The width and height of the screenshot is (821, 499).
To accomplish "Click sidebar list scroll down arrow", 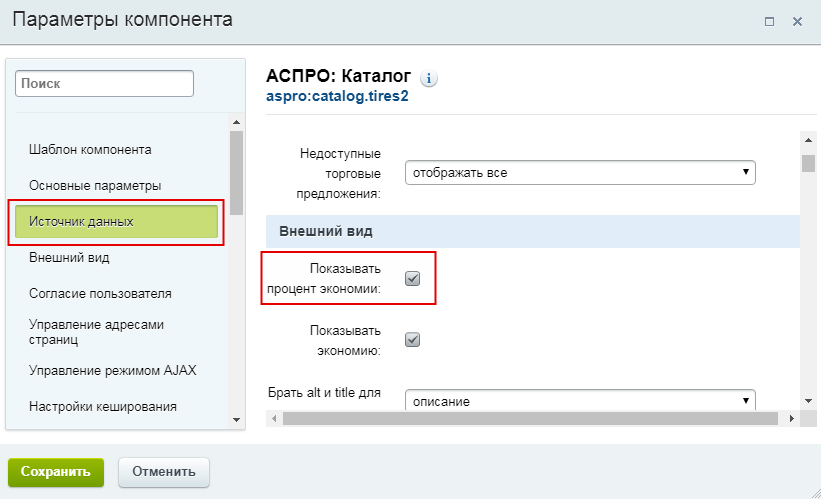I will click(x=236, y=420).
